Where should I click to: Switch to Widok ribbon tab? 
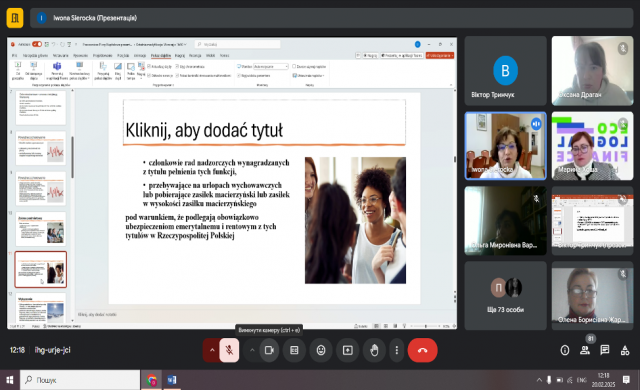coord(211,55)
